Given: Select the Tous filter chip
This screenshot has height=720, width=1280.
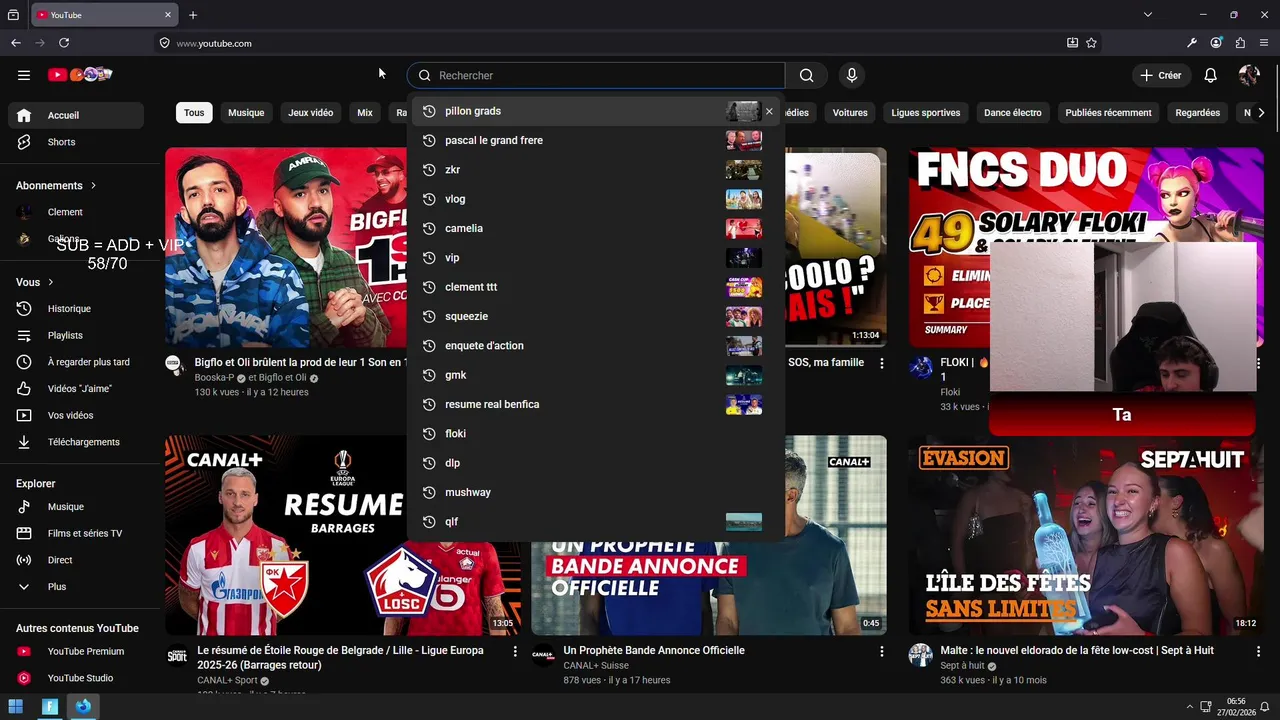Looking at the screenshot, I should point(194,113).
